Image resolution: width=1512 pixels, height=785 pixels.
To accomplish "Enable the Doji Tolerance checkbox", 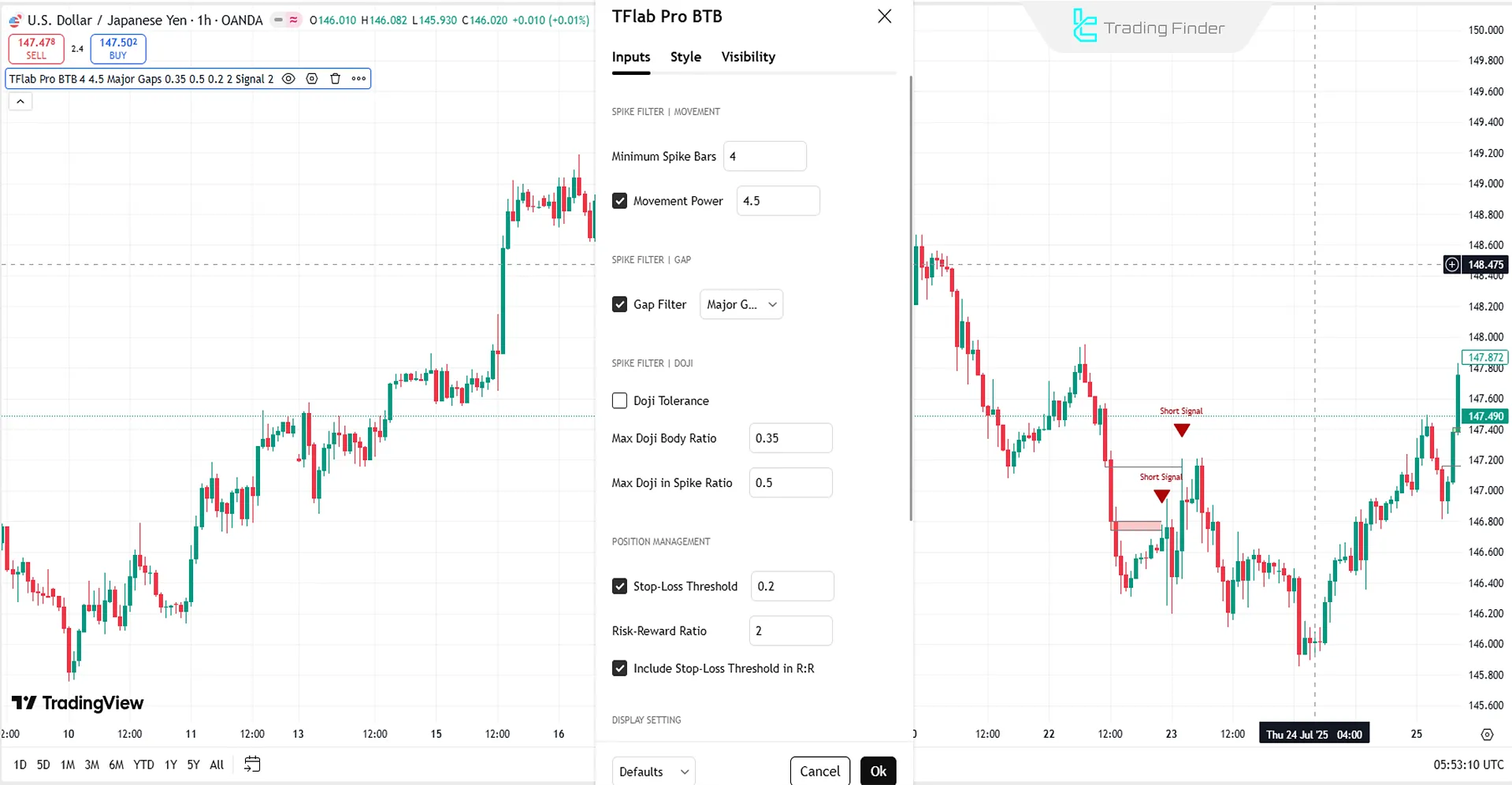I will point(620,401).
